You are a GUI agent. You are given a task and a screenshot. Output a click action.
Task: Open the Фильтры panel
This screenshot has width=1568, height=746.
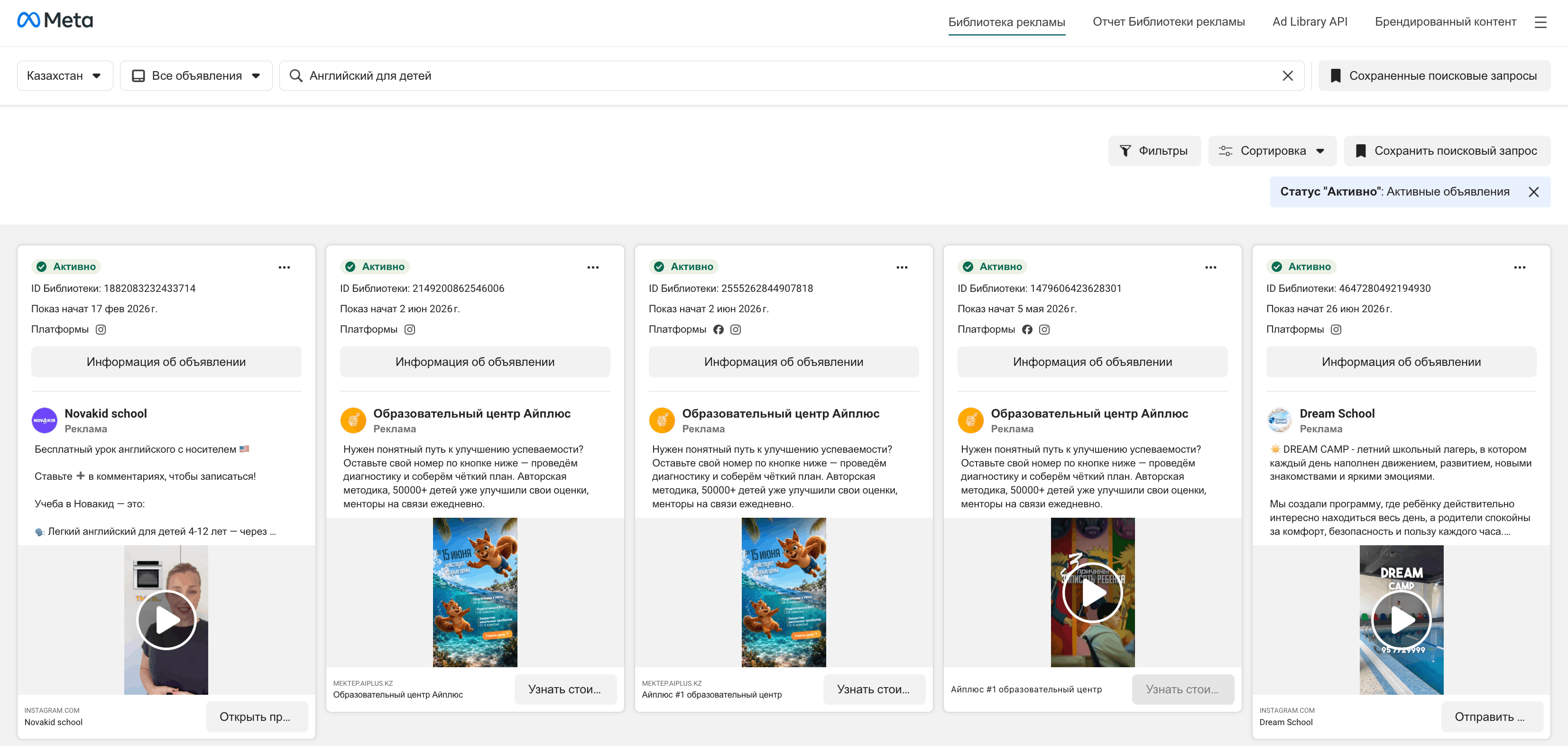[1154, 150]
